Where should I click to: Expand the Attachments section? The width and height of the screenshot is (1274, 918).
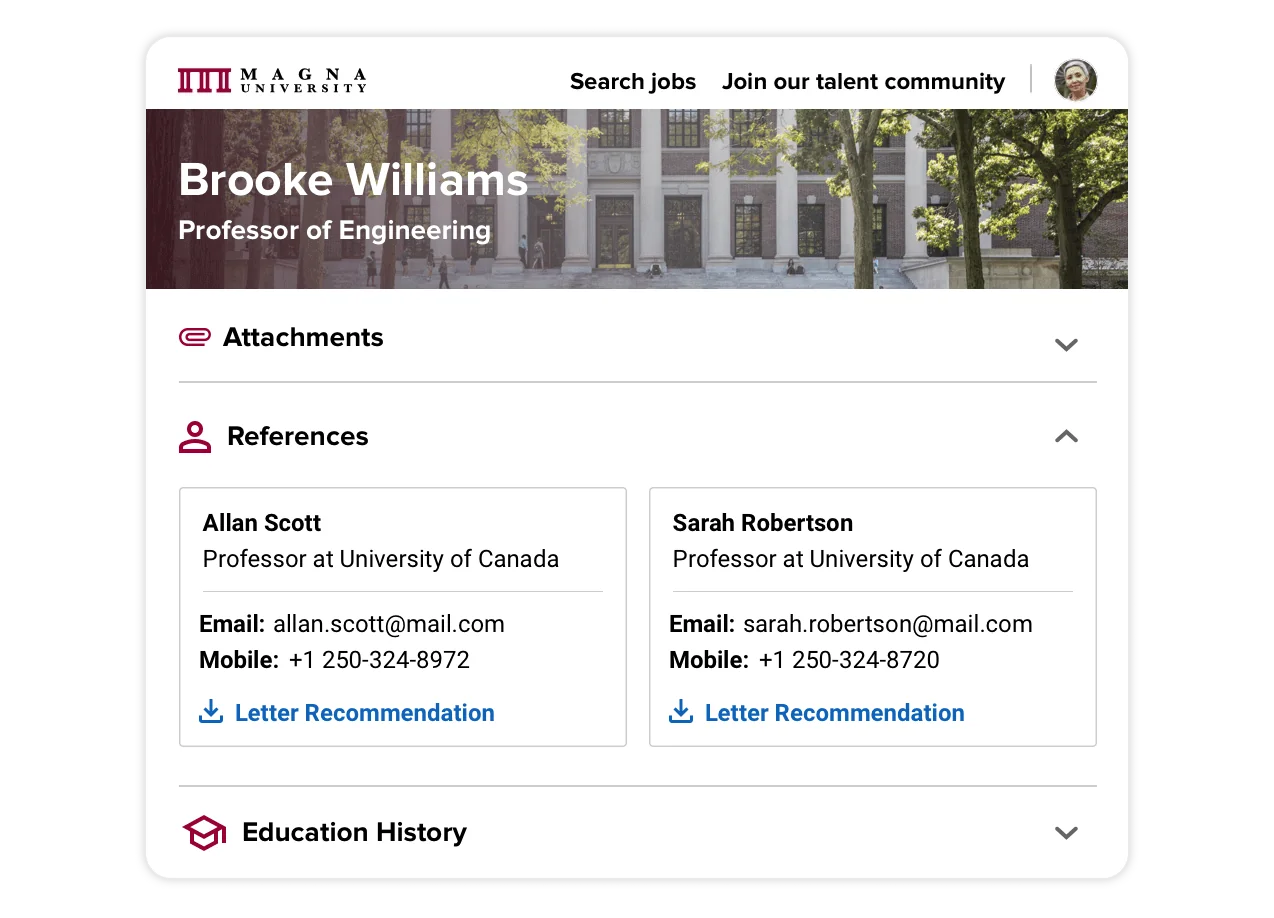[x=1066, y=344]
